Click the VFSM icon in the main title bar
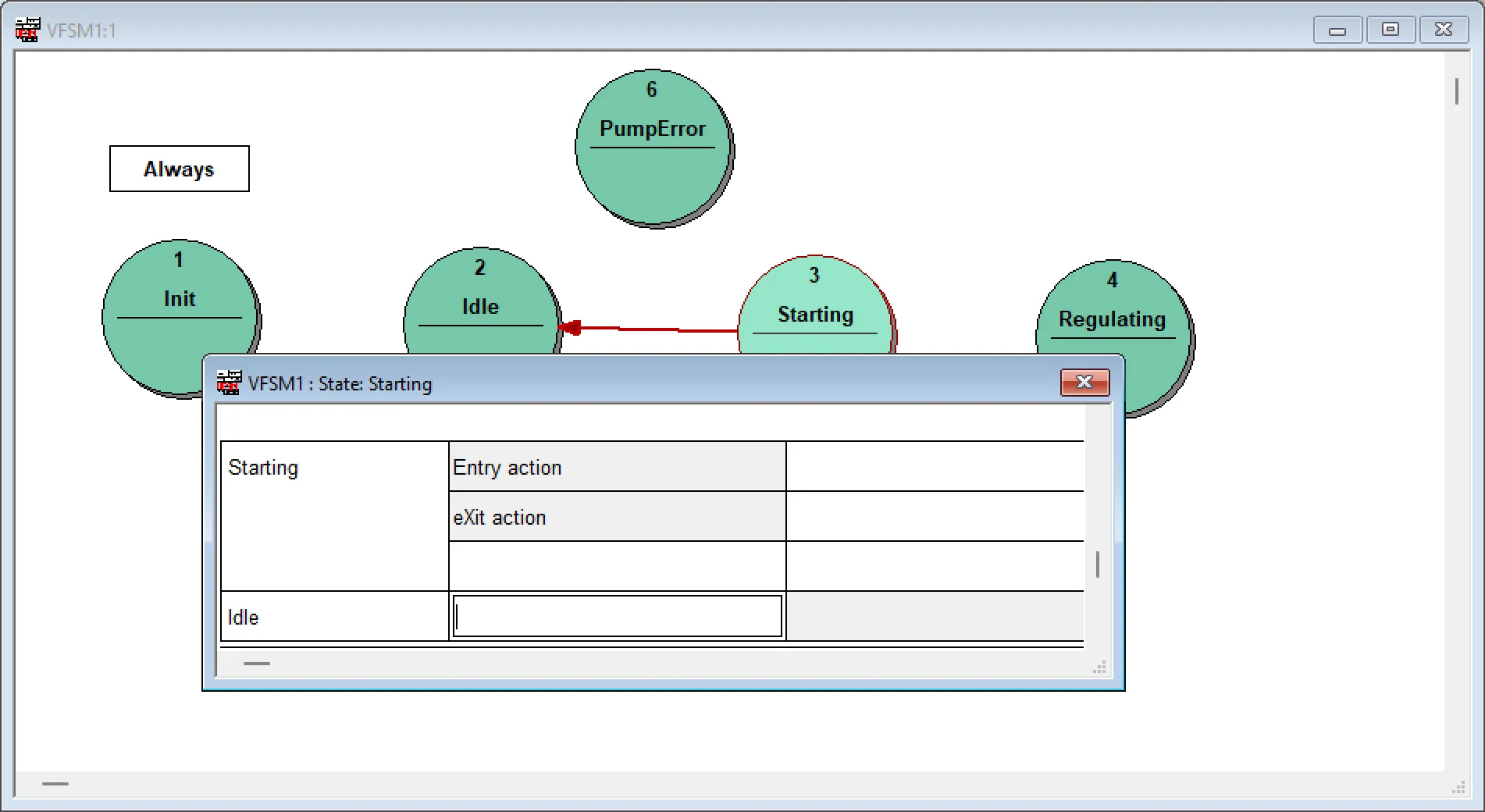The image size is (1485, 812). [27, 30]
